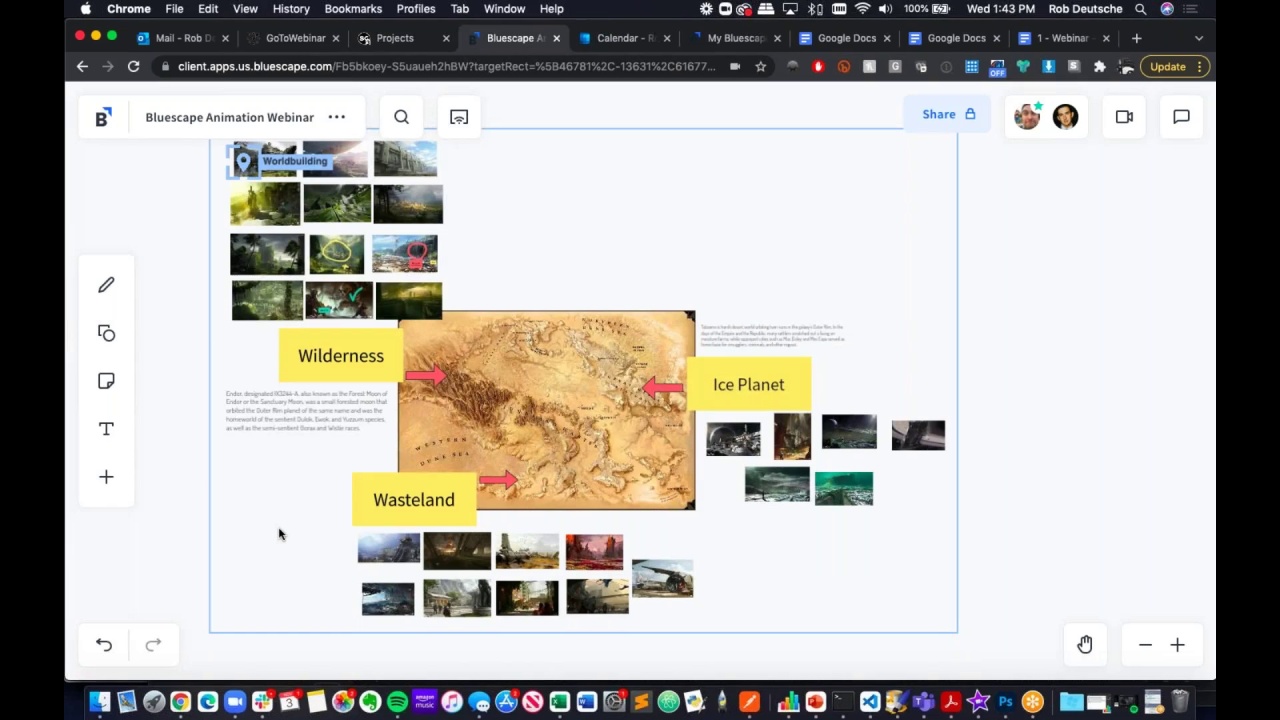Close the Projects tab
This screenshot has width=1280, height=720.
(x=446, y=38)
